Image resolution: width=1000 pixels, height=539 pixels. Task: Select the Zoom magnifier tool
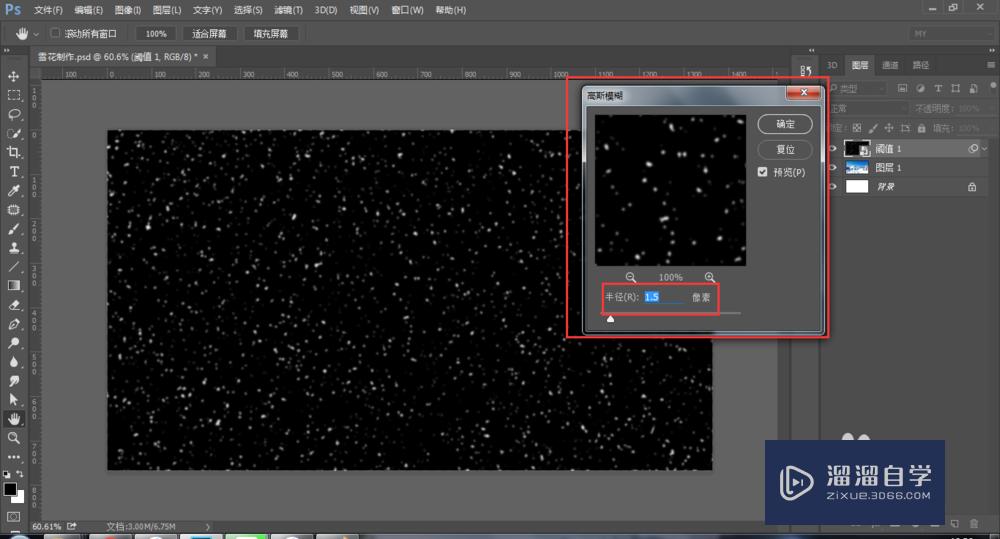coord(13,438)
